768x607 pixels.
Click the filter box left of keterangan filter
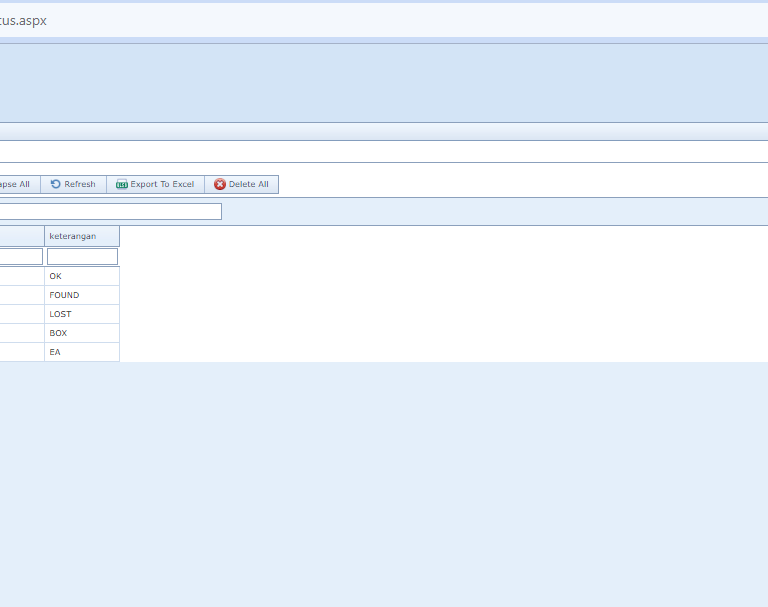coord(21,256)
